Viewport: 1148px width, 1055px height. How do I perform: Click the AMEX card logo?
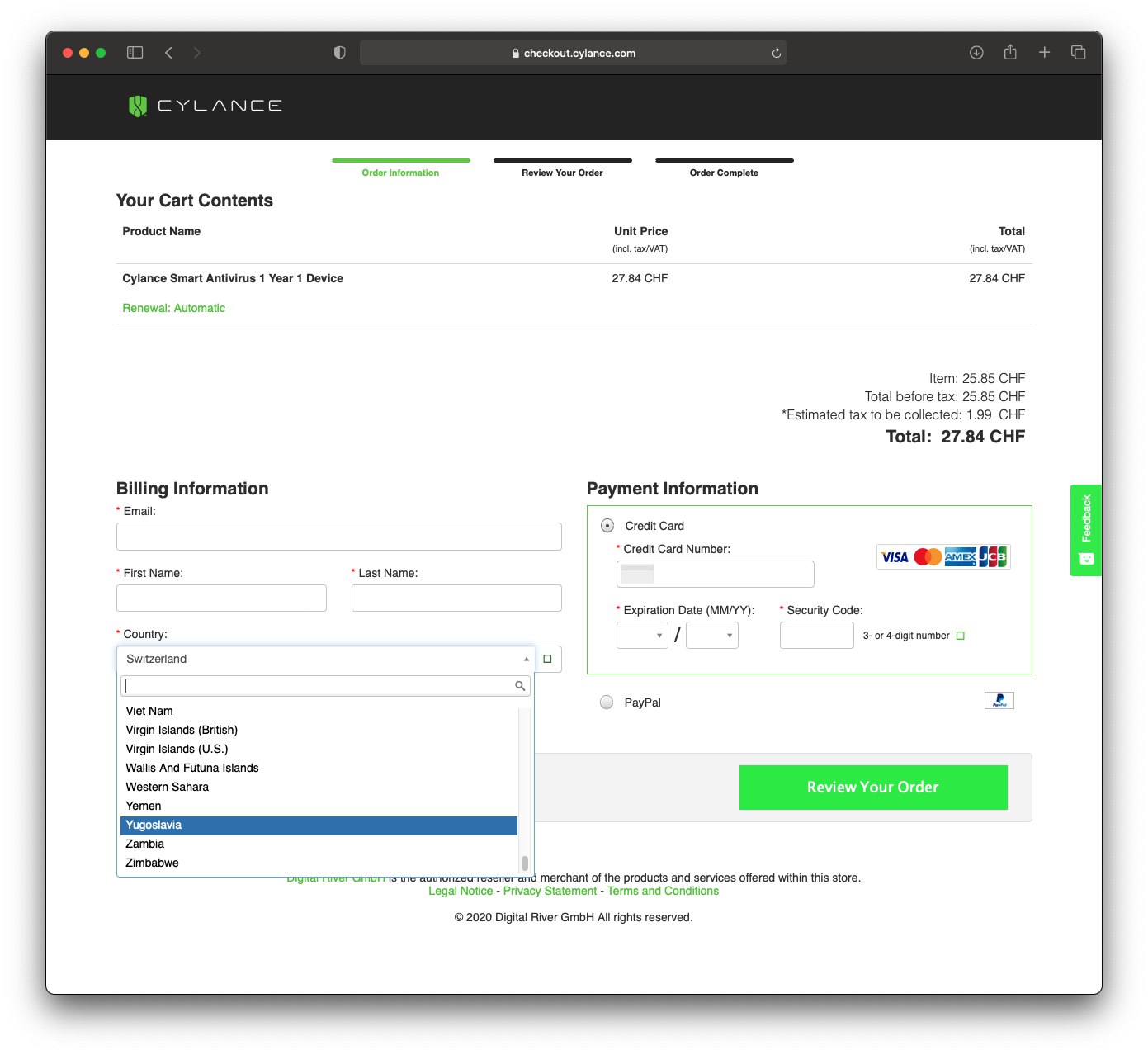961,557
